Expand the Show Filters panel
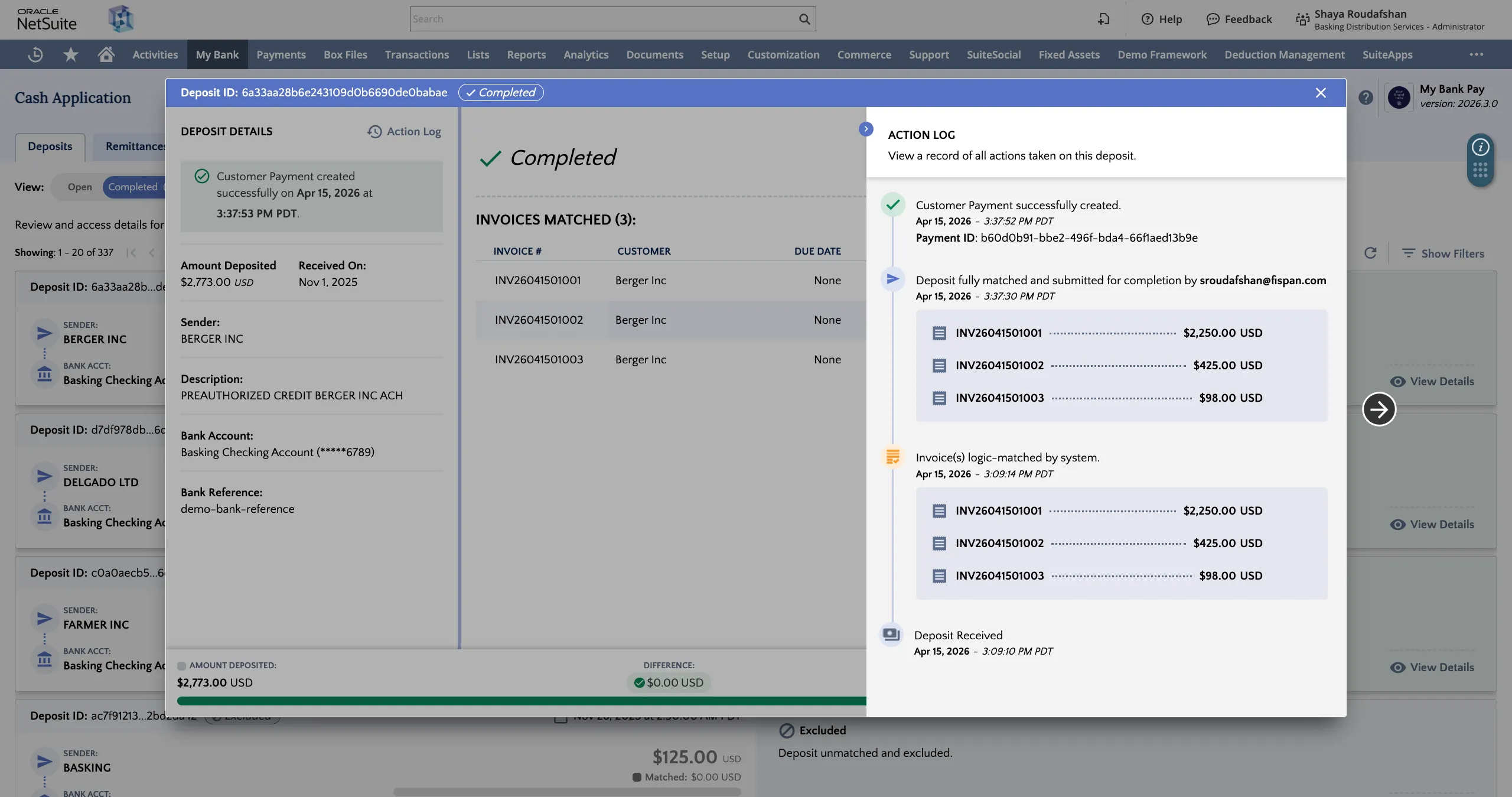 pos(1443,253)
